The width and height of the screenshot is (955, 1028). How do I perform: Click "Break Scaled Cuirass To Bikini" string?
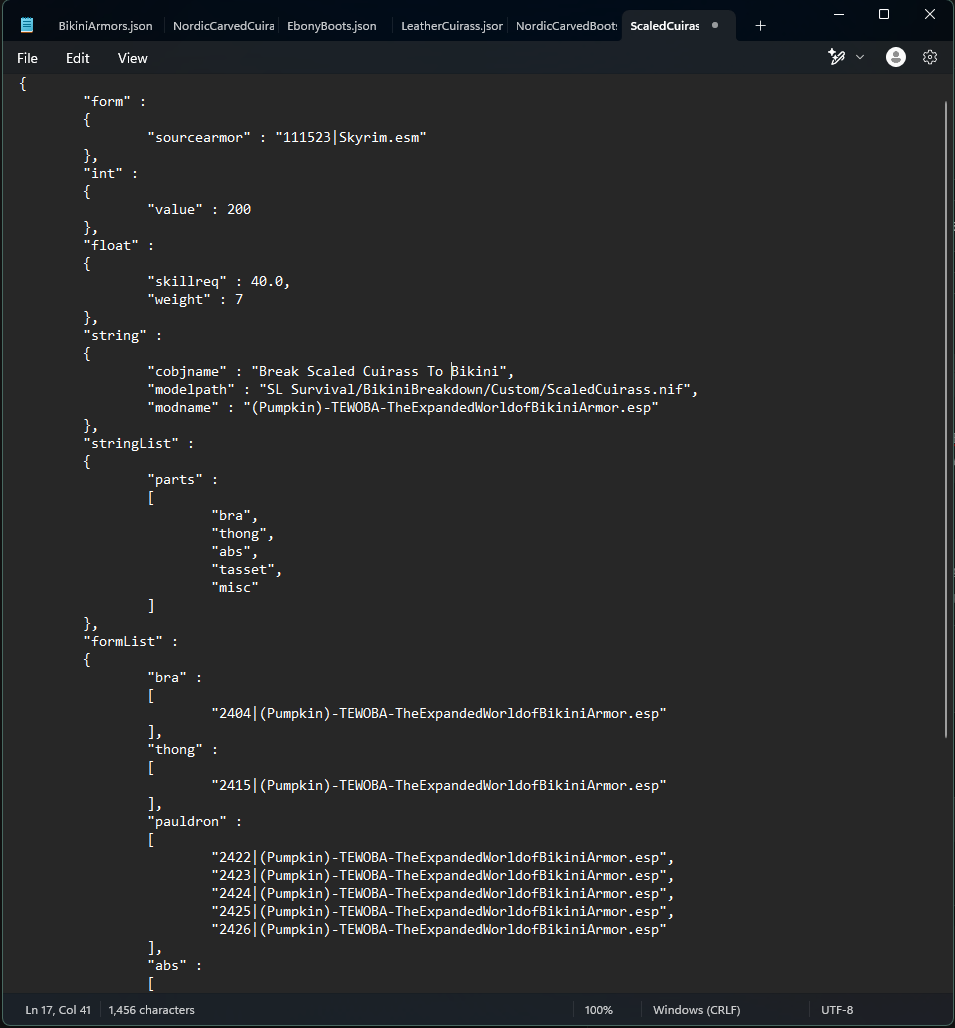click(379, 371)
